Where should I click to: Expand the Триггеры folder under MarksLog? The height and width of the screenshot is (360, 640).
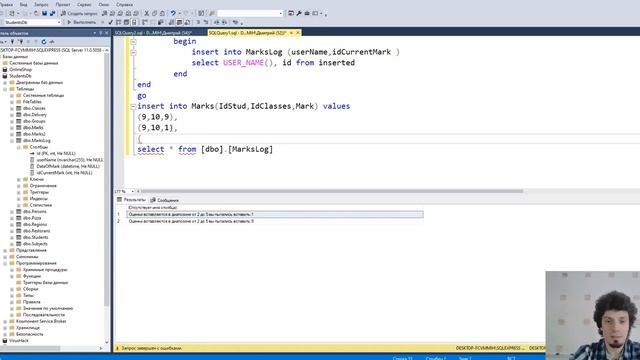19,192
